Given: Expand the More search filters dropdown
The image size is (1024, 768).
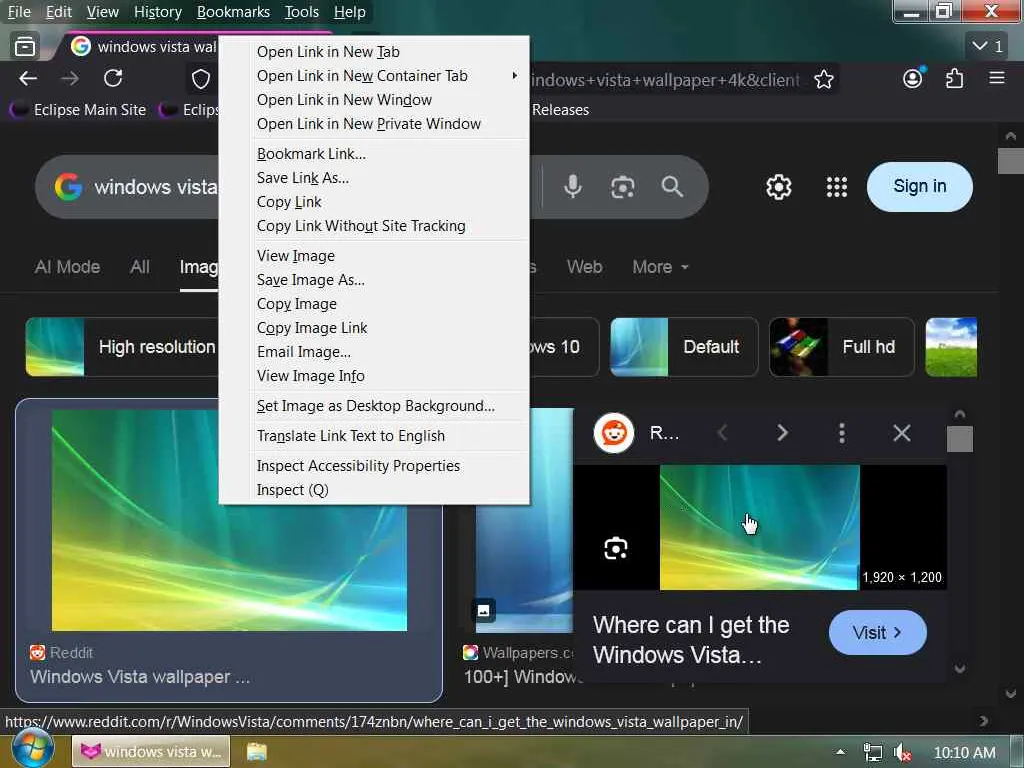Looking at the screenshot, I should 660,267.
